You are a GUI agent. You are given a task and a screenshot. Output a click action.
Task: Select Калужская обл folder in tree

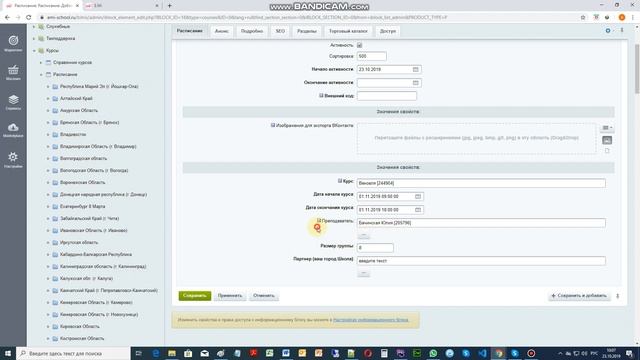pyautogui.click(x=86, y=278)
